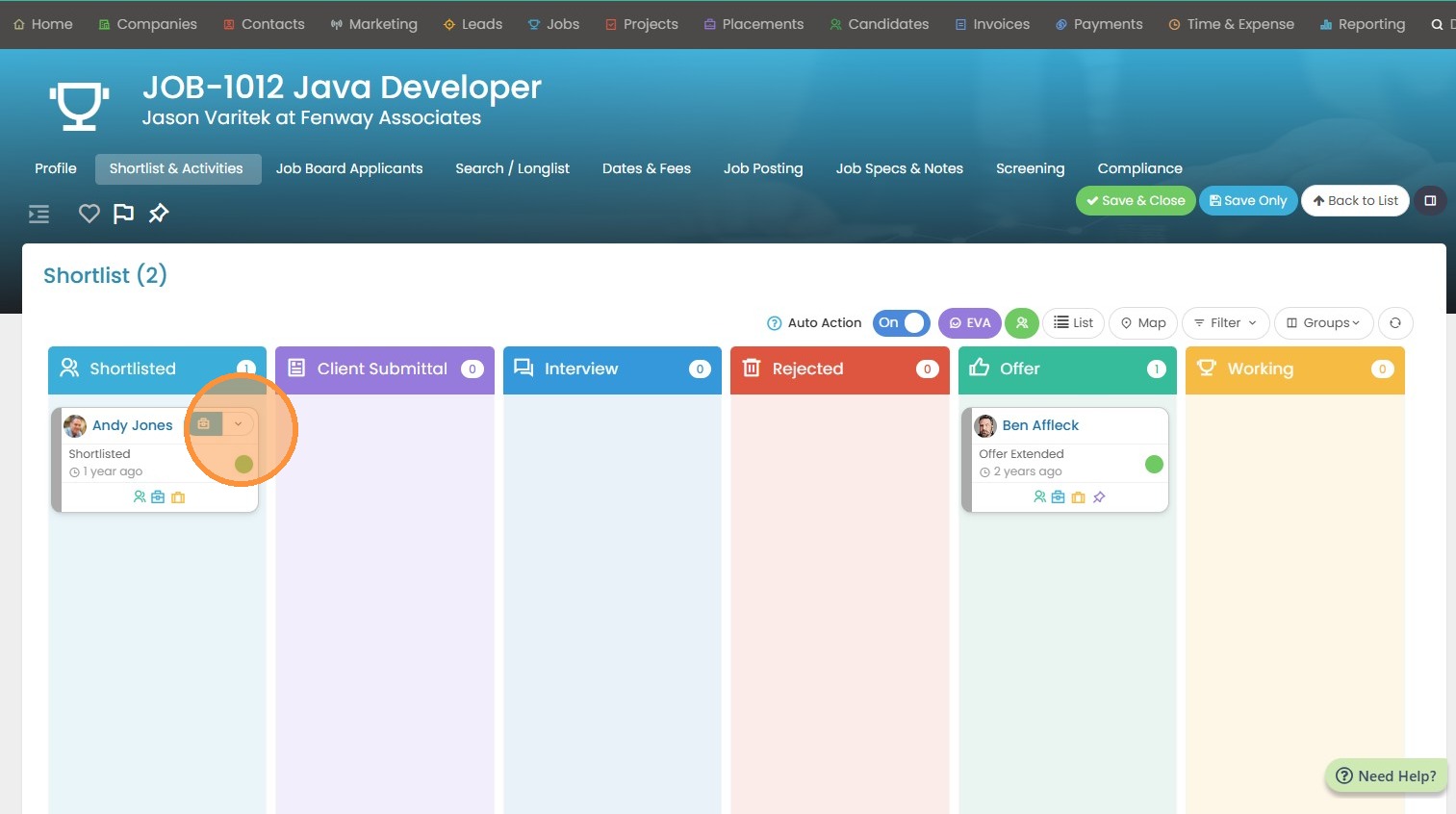Click the flag icon in header
The width and height of the screenshot is (1456, 814).
click(123, 214)
